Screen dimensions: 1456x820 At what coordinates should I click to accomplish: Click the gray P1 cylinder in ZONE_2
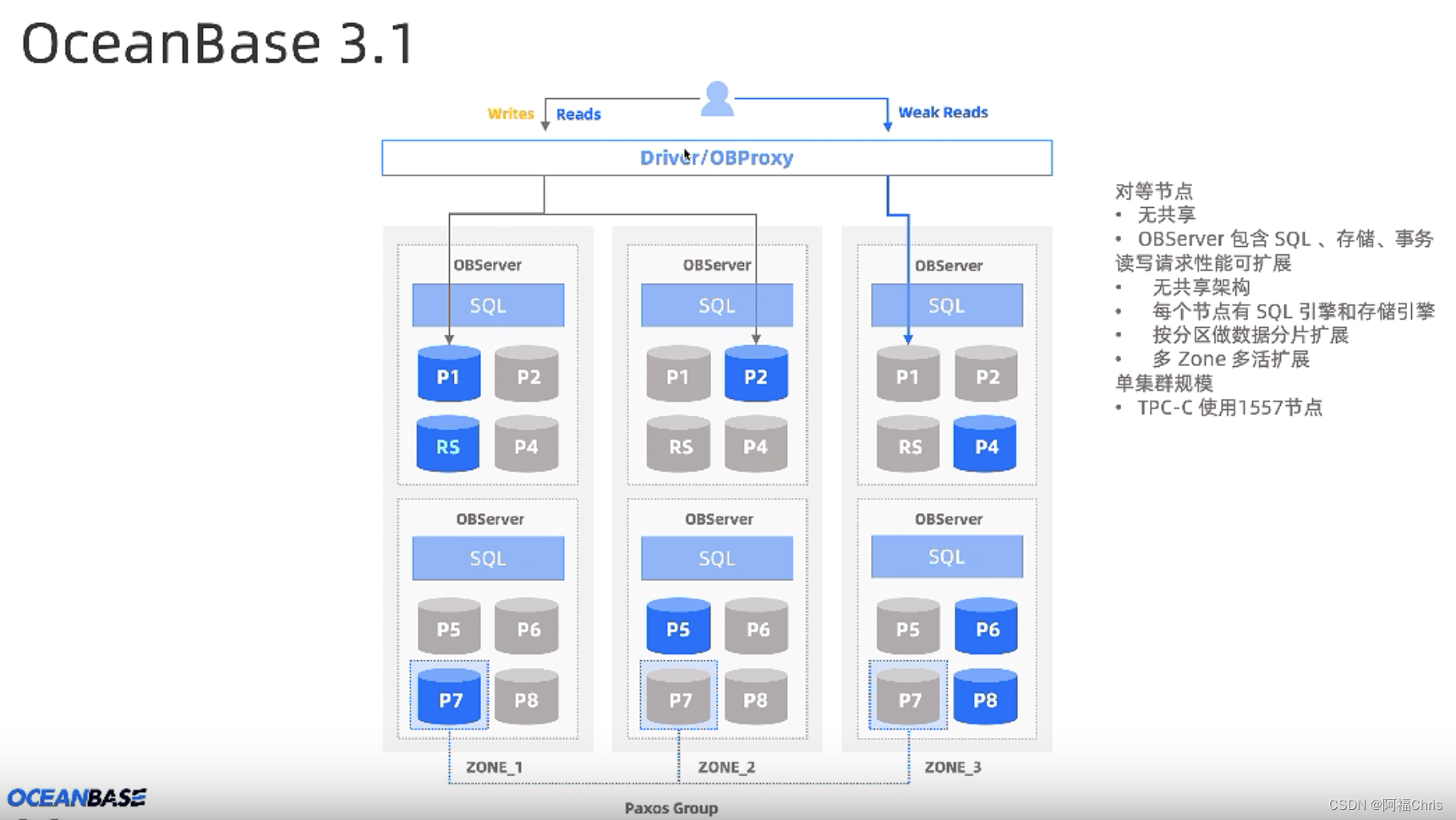[x=678, y=373]
